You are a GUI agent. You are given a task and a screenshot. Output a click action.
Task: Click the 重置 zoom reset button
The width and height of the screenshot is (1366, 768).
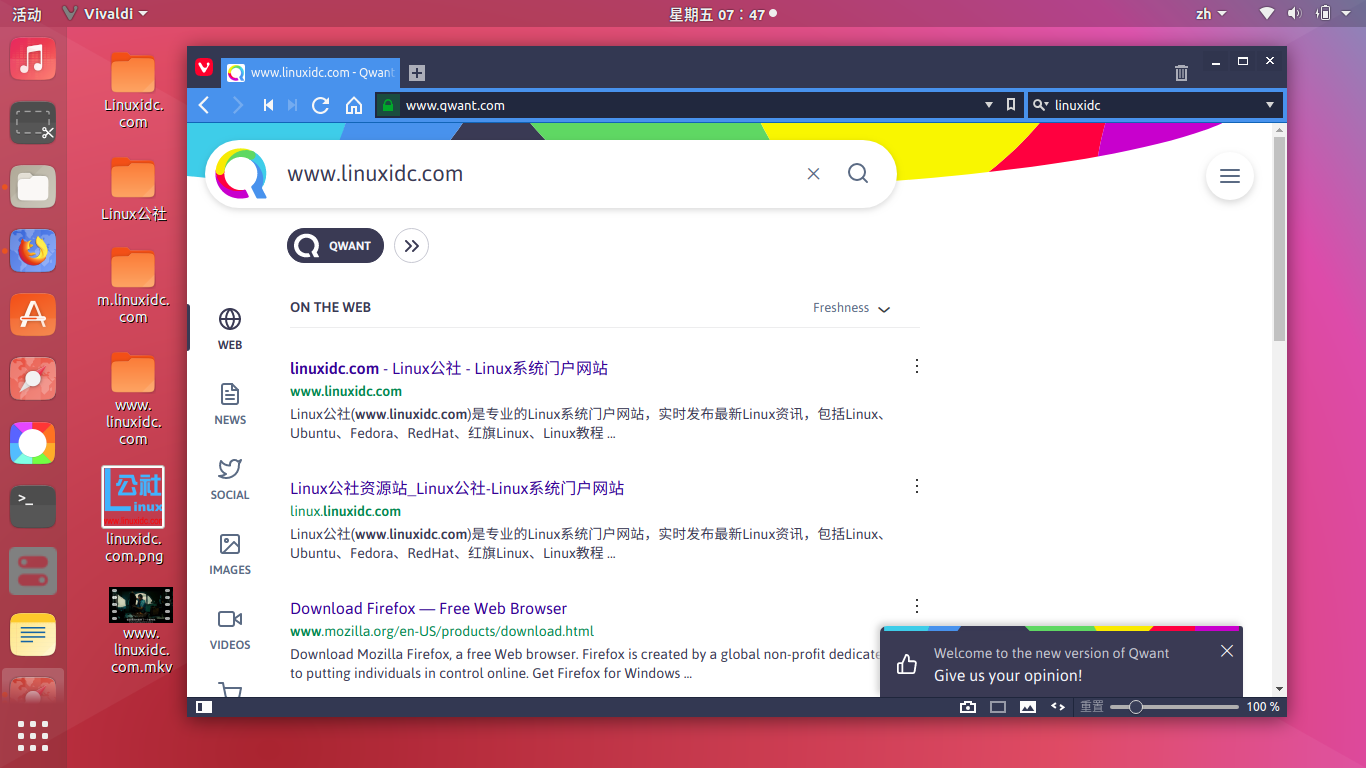1091,707
